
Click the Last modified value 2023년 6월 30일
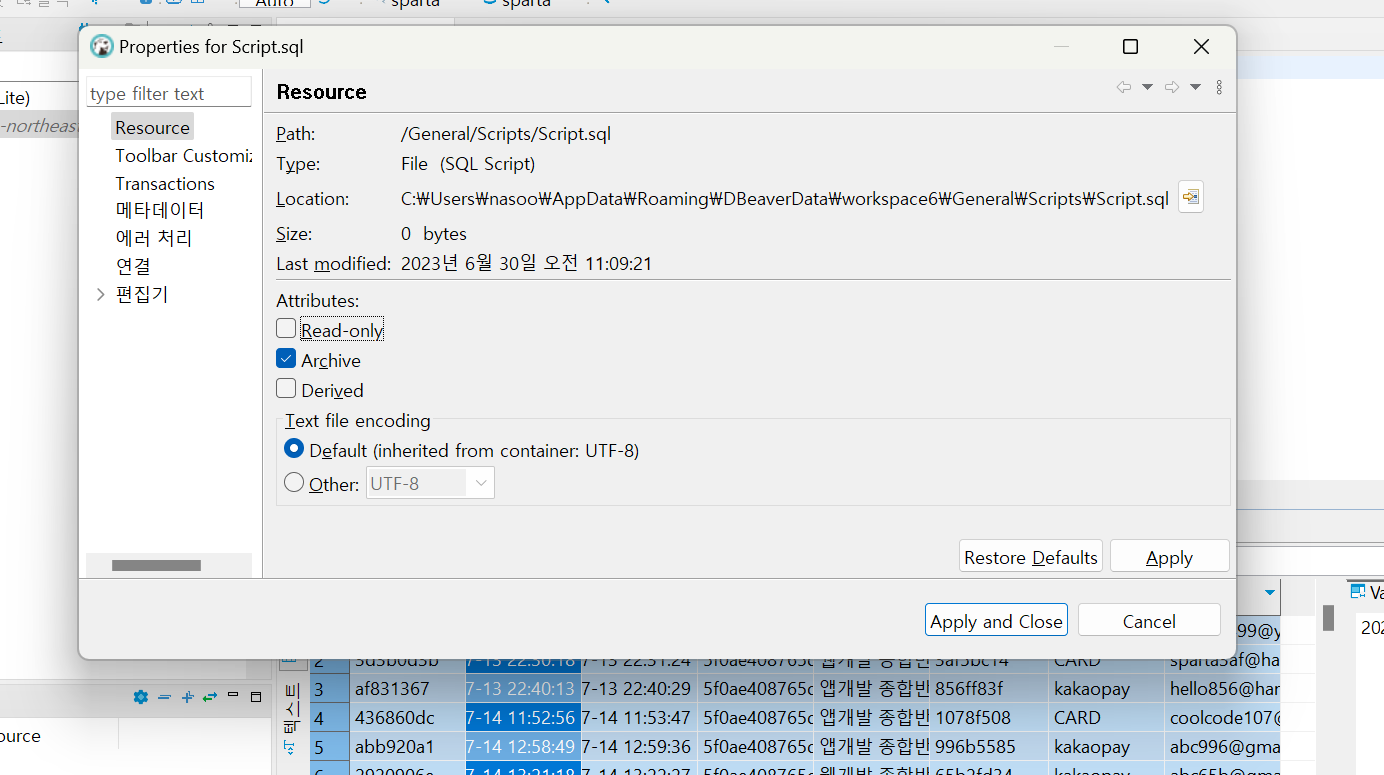click(x=526, y=264)
